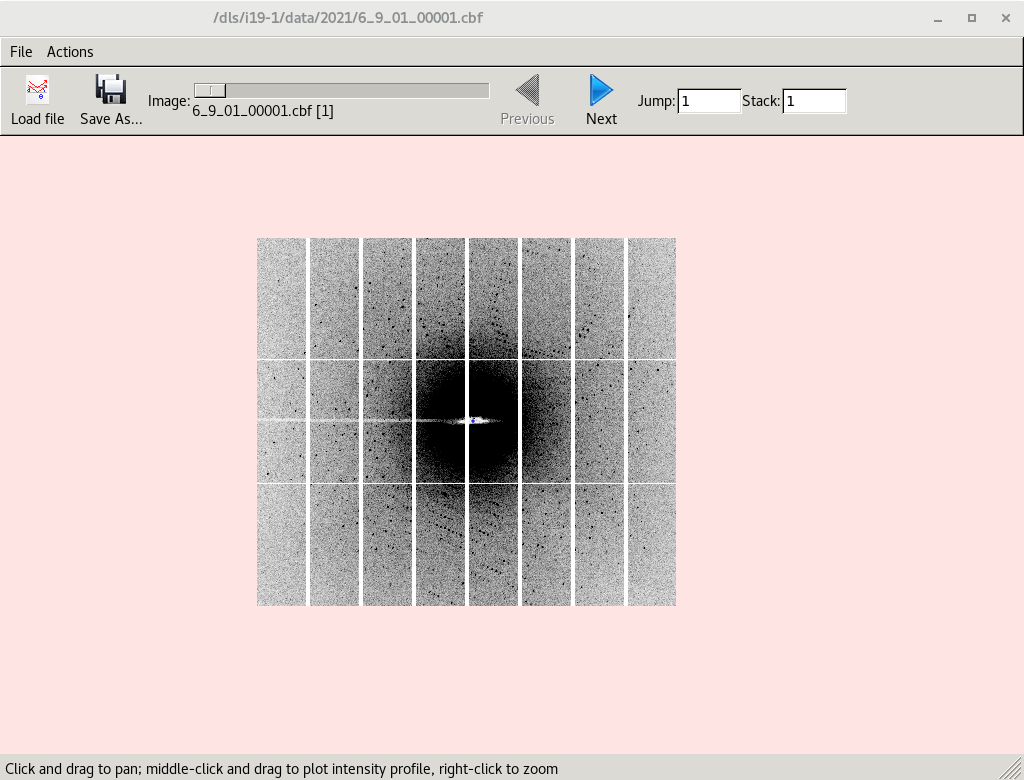This screenshot has width=1024, height=780.
Task: Click the beam center of the diffraction image
Action: tap(471, 422)
